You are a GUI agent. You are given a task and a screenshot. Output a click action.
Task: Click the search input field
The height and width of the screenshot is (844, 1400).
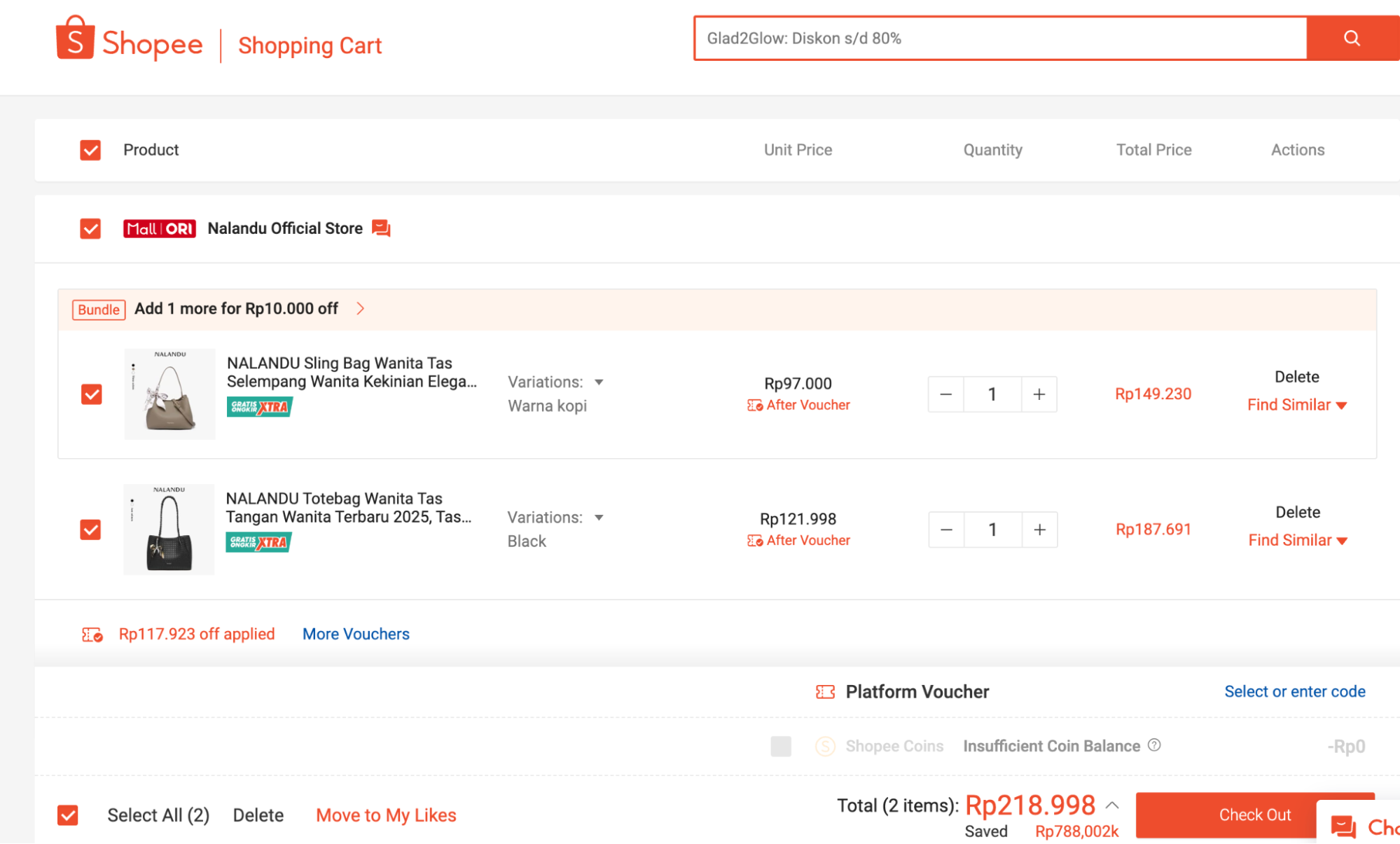pos(1000,39)
